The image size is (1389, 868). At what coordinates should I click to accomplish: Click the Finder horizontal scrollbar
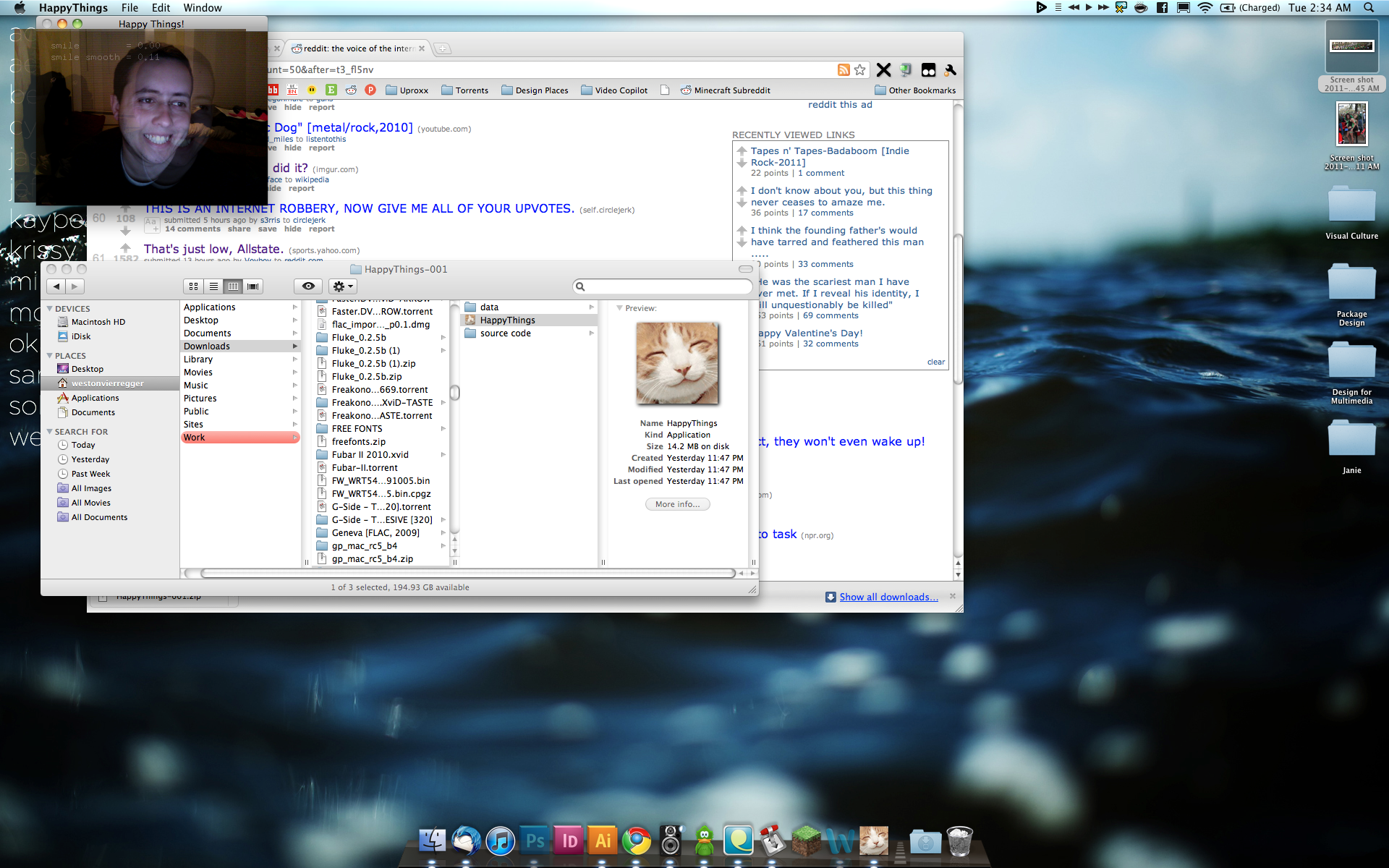(x=467, y=573)
